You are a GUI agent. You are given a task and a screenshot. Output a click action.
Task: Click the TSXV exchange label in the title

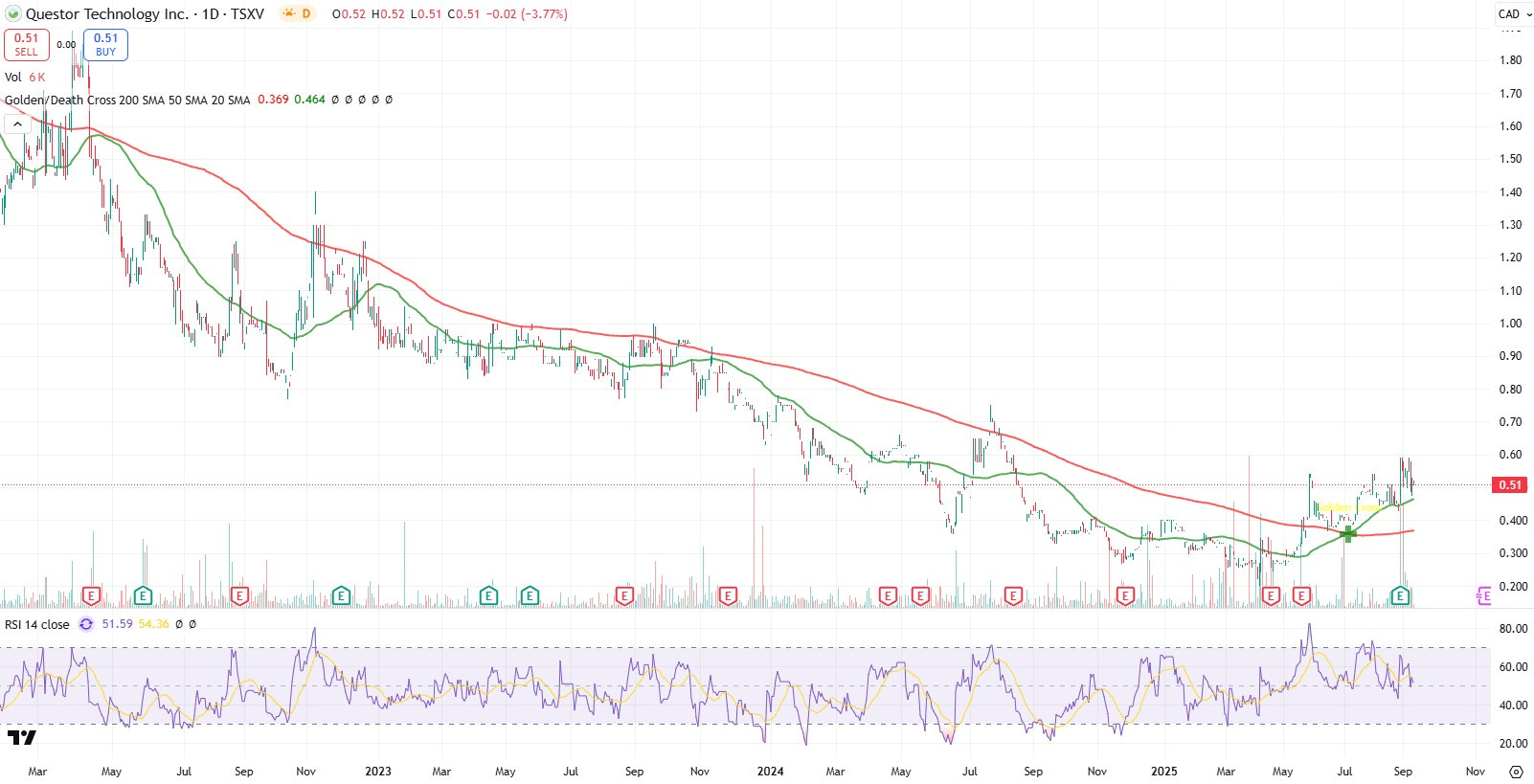[x=247, y=14]
